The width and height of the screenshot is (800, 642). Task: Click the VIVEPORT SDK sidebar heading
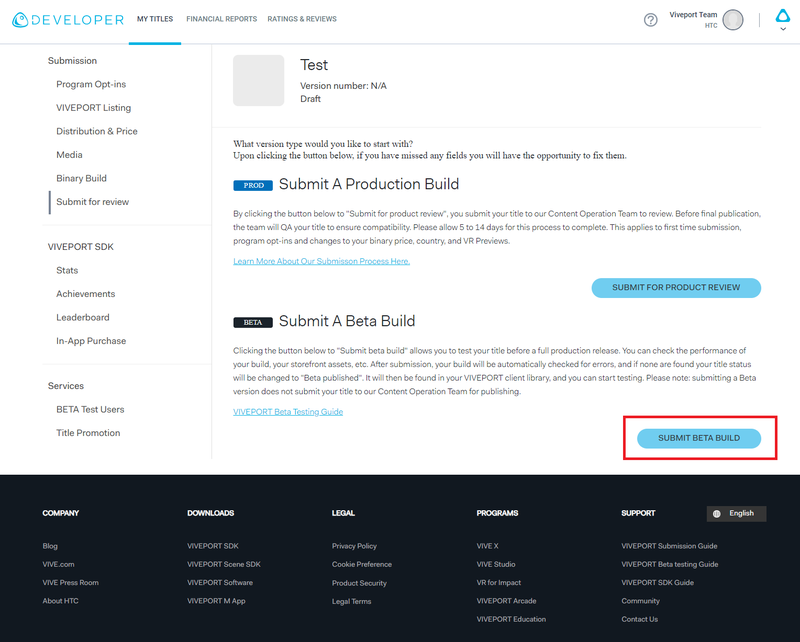[x=81, y=246]
